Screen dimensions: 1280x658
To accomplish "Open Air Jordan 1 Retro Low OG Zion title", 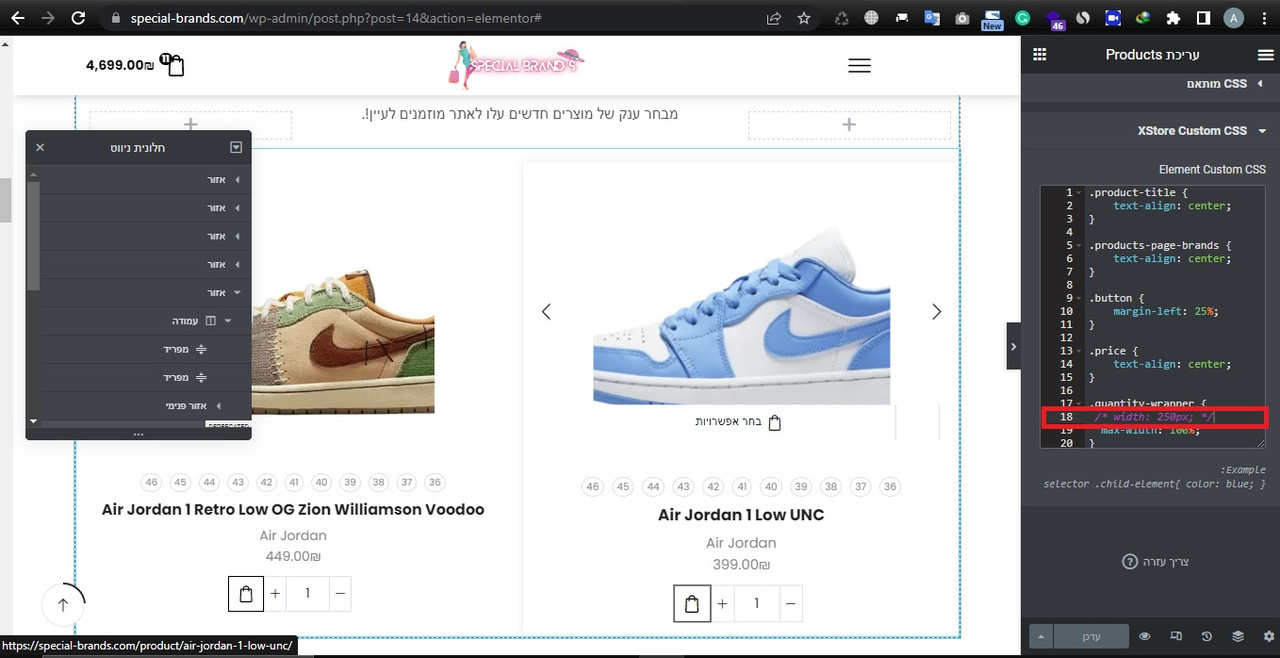I will (293, 509).
